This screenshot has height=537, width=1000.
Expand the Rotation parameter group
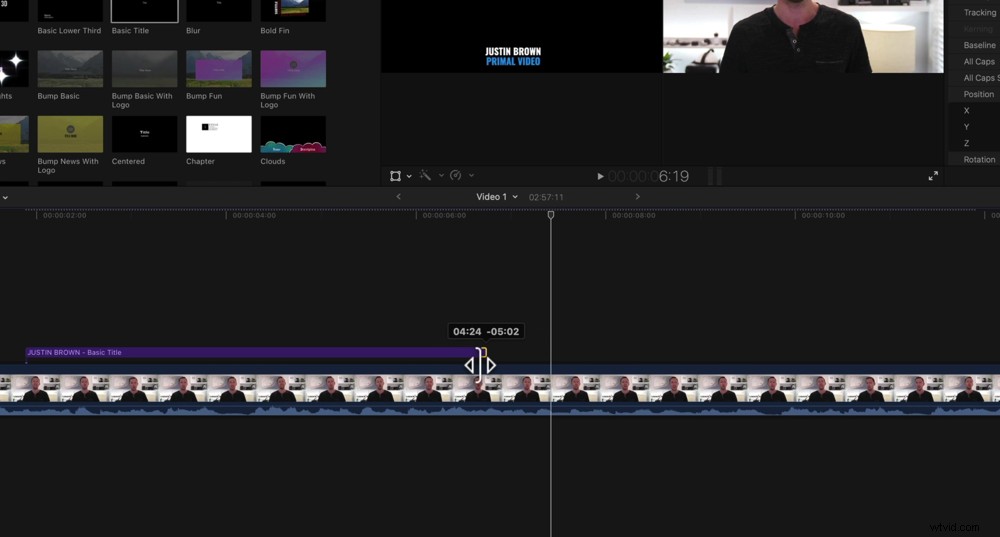coord(979,160)
